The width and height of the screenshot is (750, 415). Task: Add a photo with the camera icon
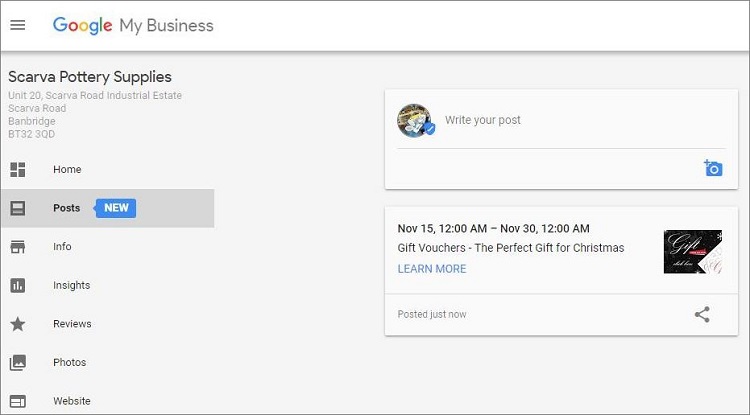tap(713, 168)
